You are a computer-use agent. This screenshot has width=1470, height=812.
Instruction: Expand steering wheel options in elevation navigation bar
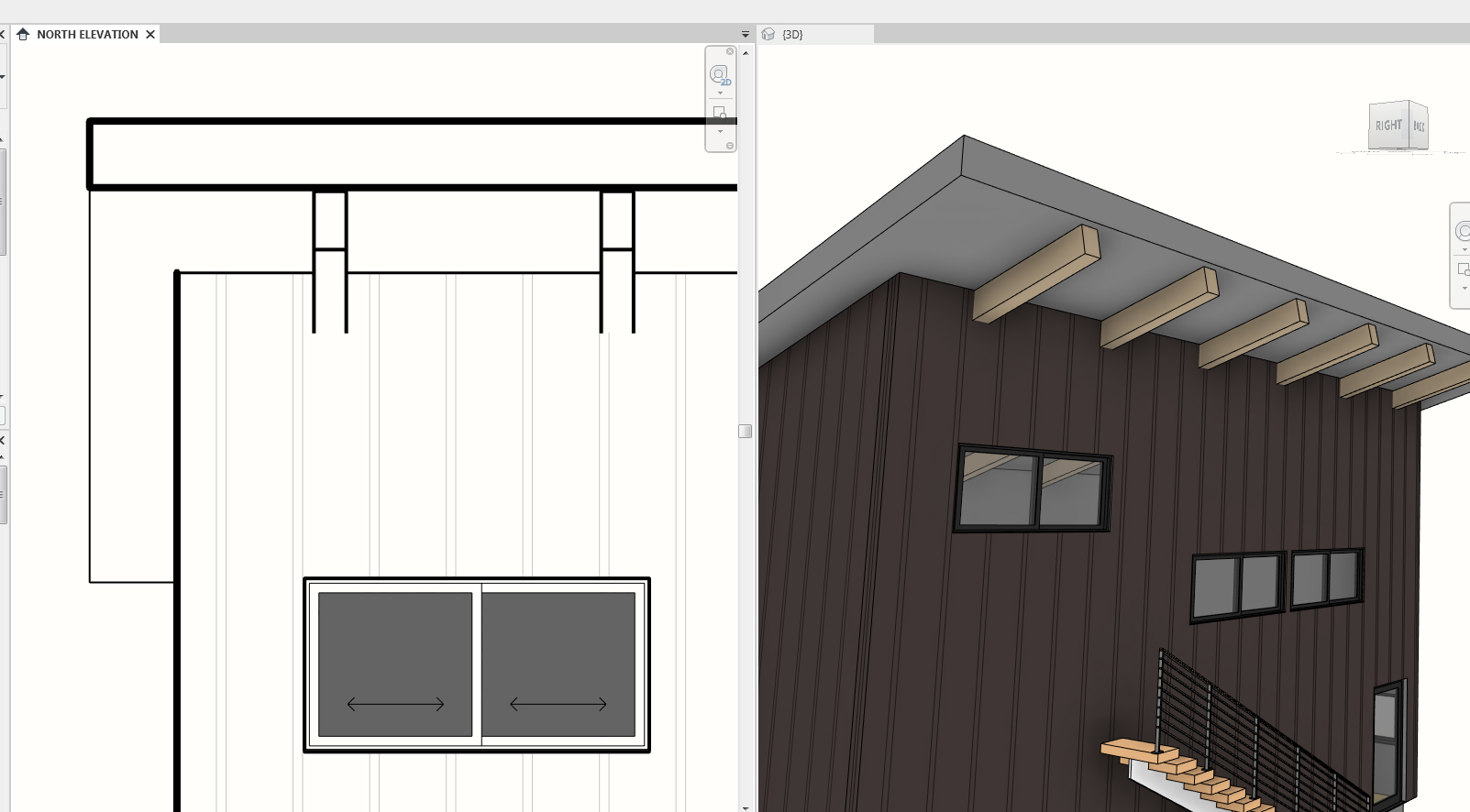coord(720,93)
